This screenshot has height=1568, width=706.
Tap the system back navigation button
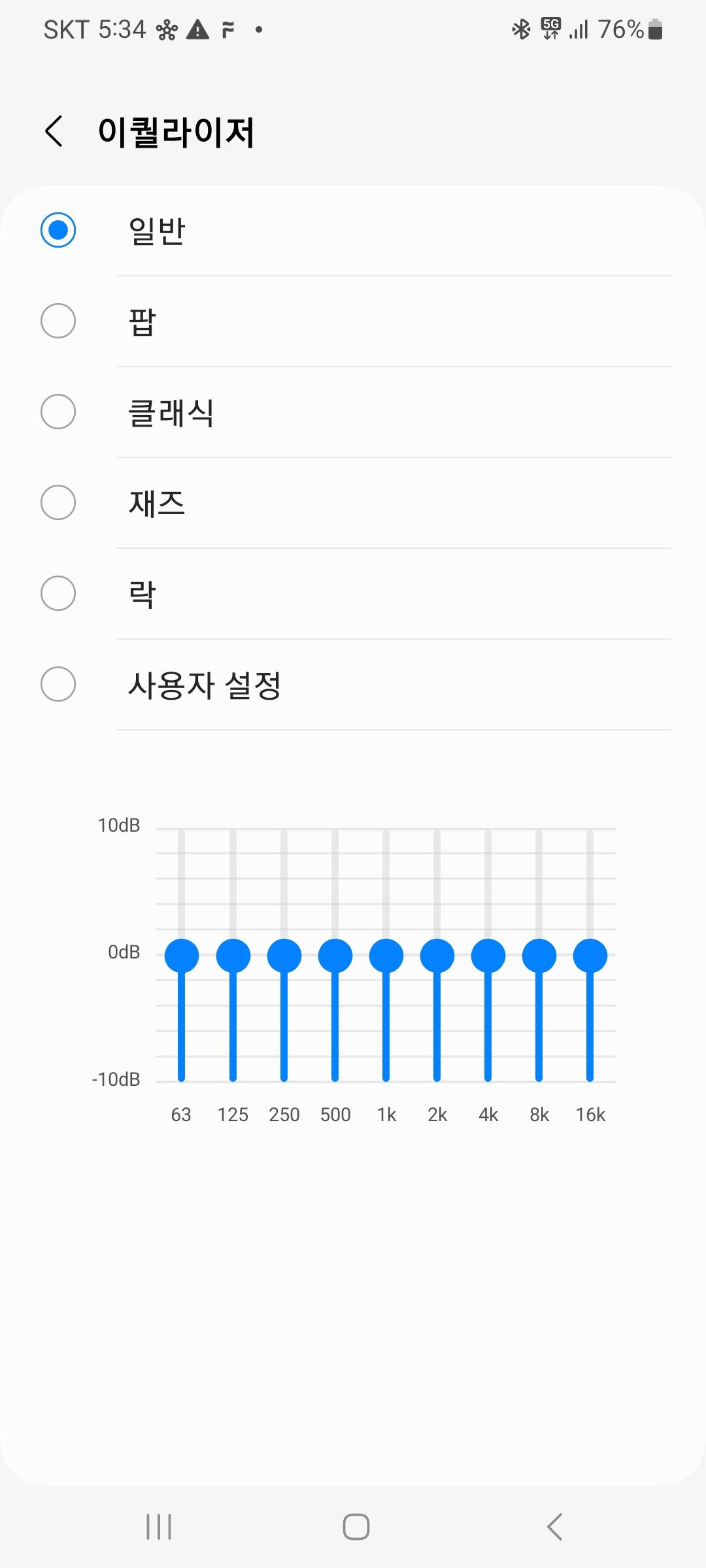(x=554, y=1527)
